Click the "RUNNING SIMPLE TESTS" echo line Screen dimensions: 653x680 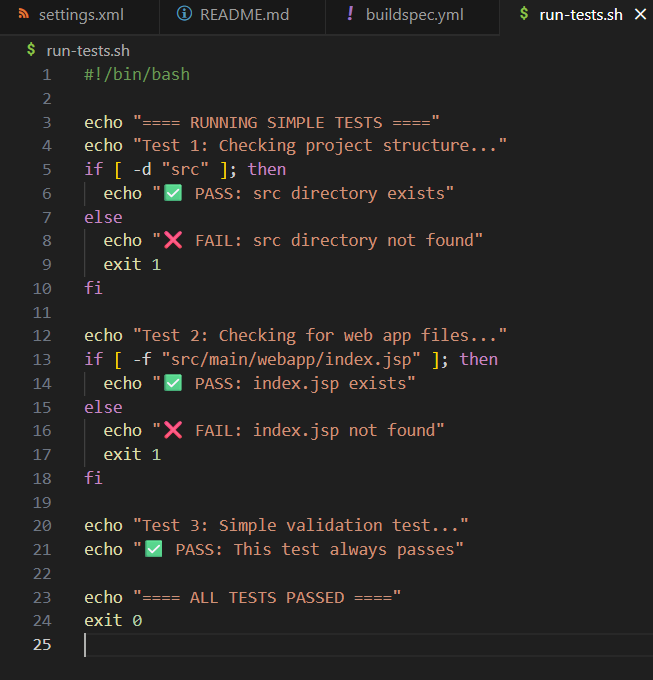[x=262, y=123]
